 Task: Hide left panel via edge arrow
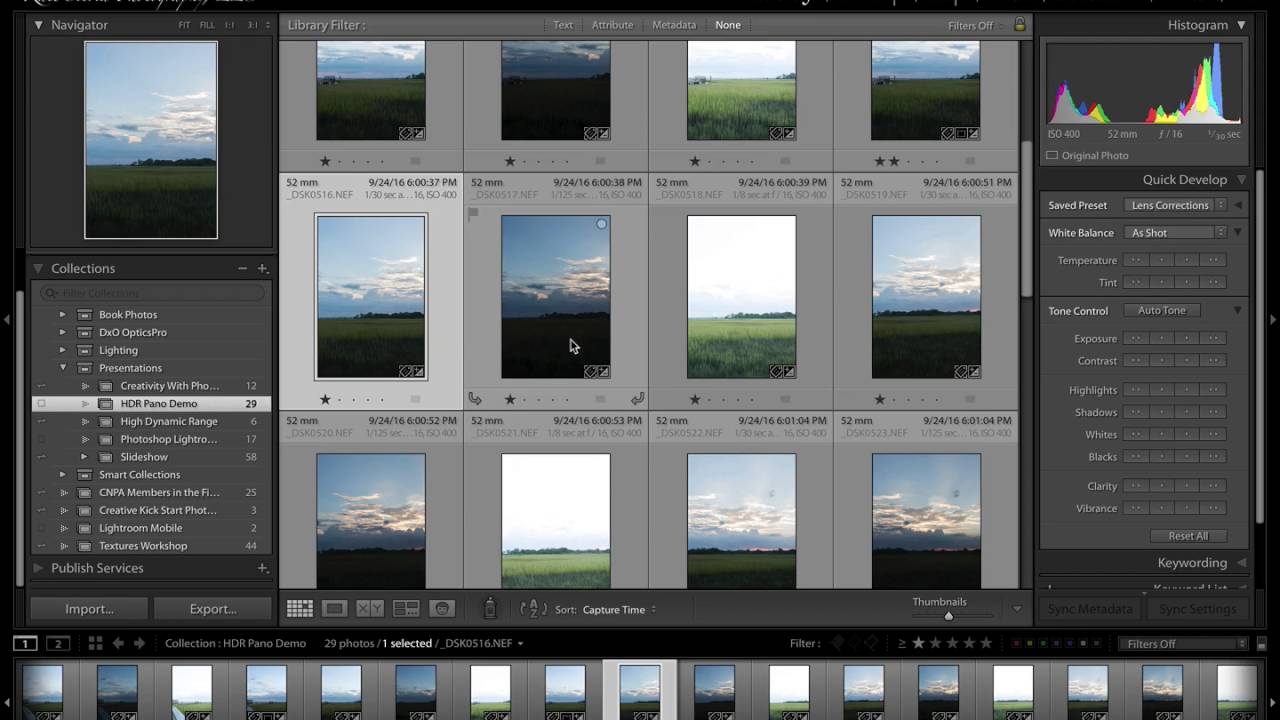click(6, 320)
